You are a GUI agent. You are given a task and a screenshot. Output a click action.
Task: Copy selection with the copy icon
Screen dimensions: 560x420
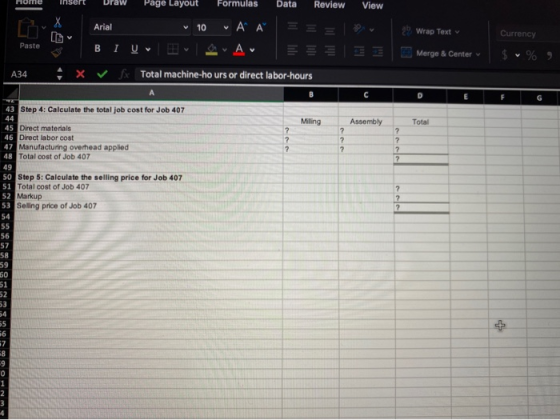[x=57, y=37]
